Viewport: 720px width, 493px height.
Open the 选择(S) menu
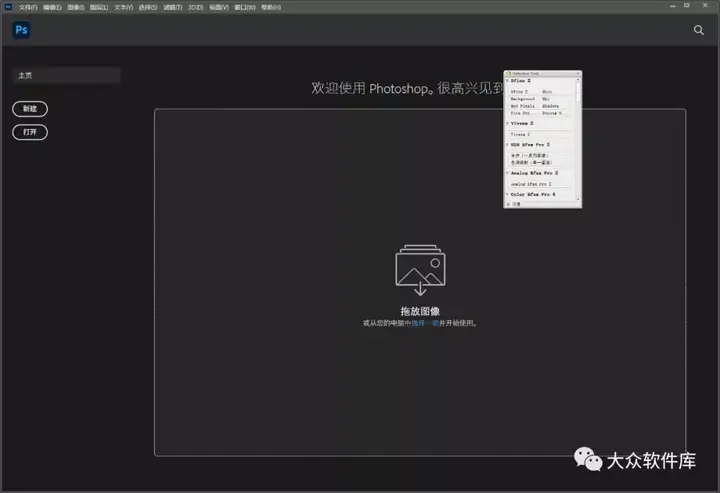[148, 7]
